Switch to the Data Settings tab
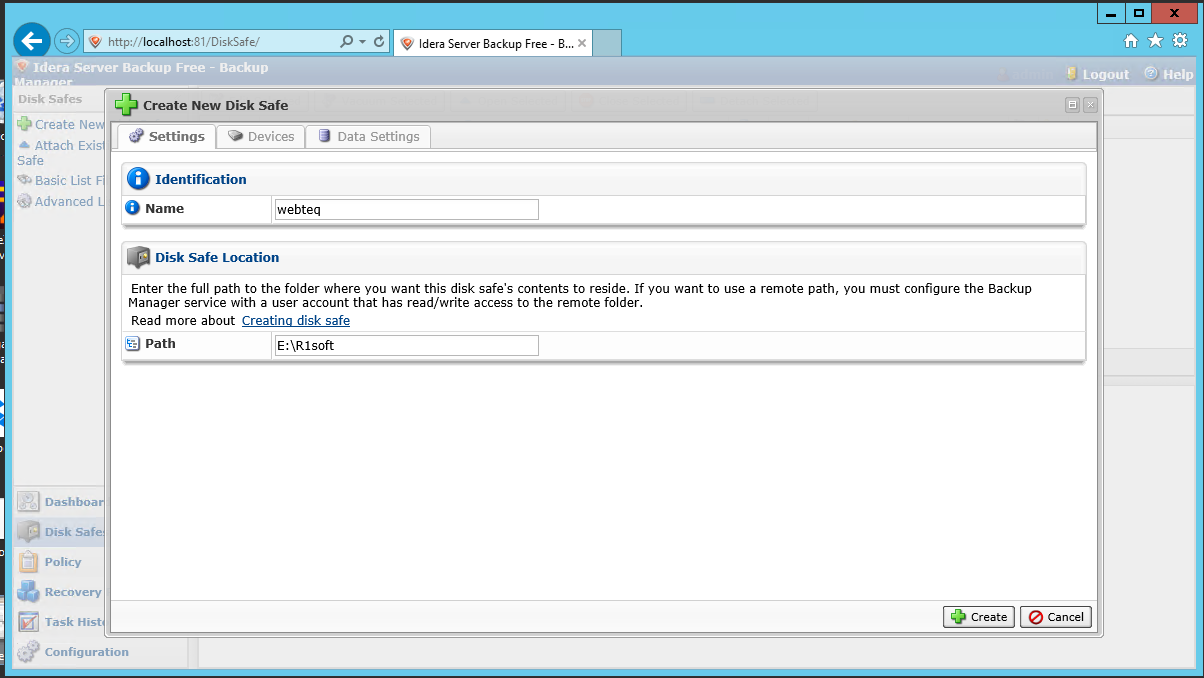This screenshot has height=678, width=1204. 368,137
